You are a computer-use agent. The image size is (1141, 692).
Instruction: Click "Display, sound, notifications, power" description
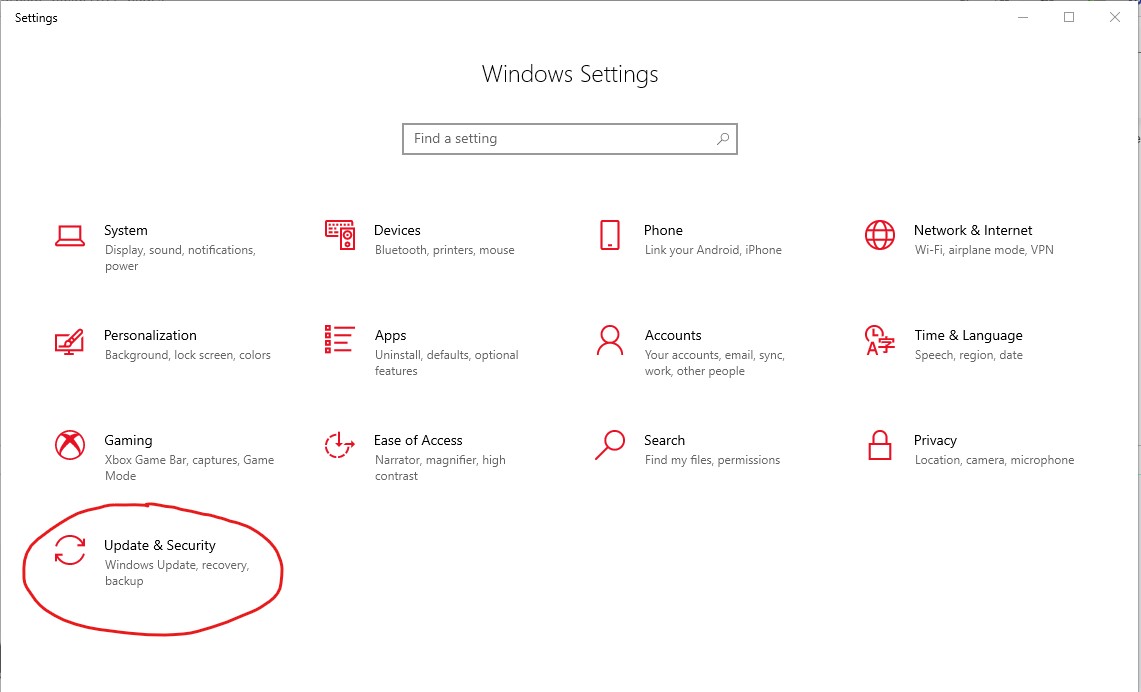pyautogui.click(x=180, y=258)
